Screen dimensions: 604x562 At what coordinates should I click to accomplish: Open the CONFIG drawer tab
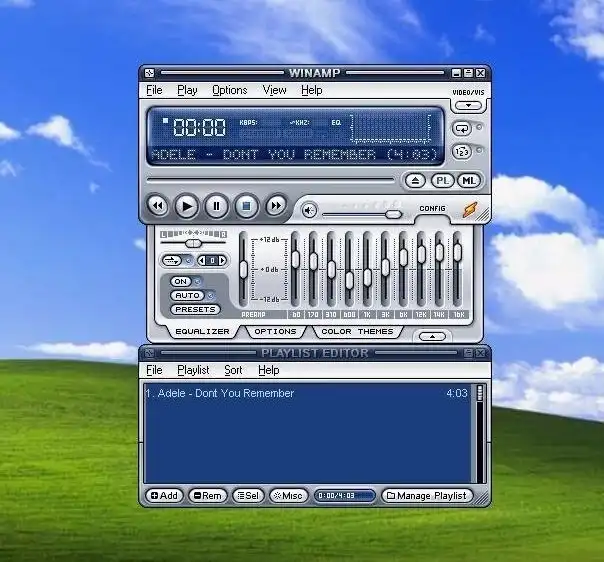(x=432, y=208)
